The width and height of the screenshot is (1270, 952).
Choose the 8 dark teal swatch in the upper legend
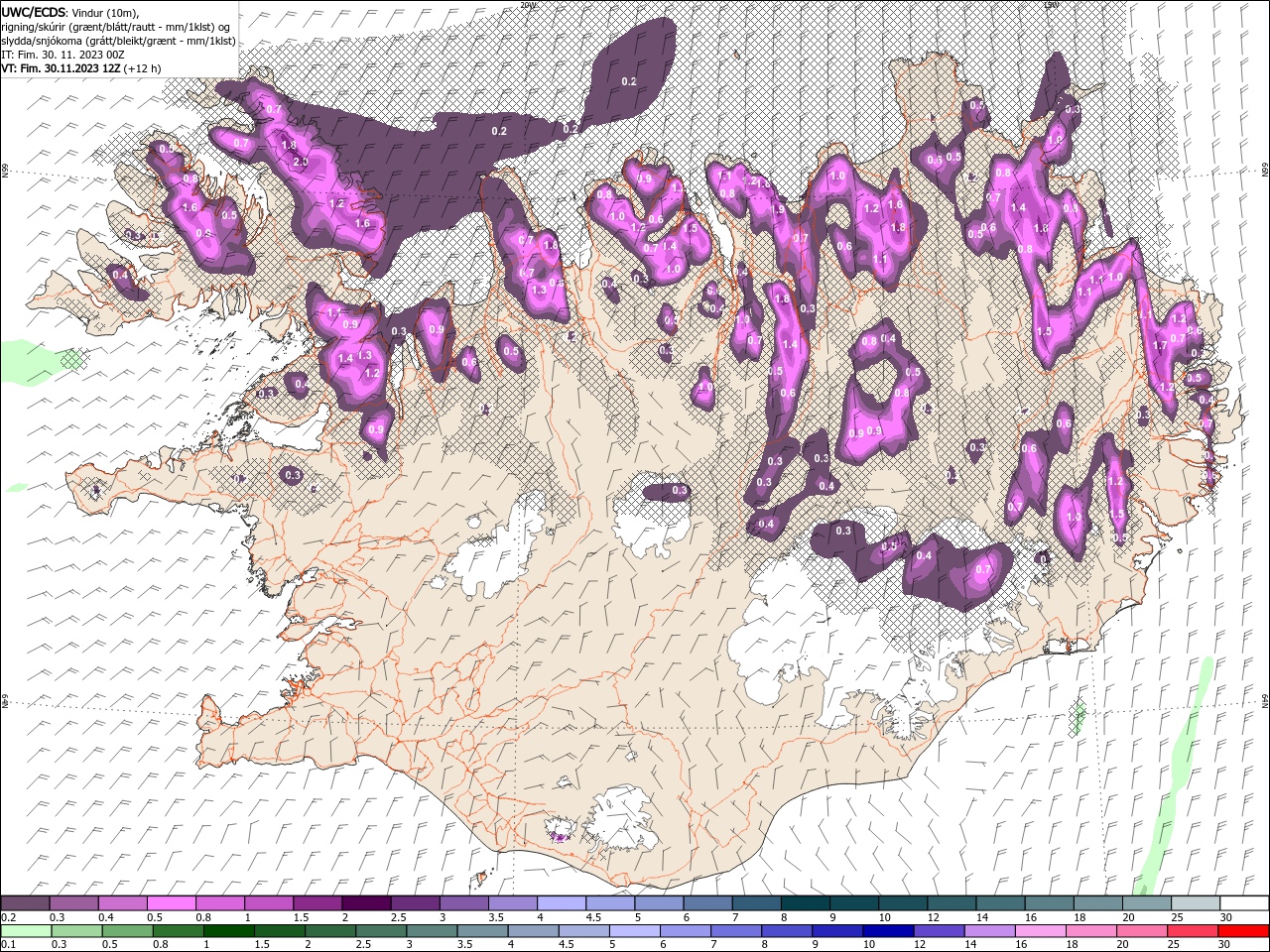805,903
